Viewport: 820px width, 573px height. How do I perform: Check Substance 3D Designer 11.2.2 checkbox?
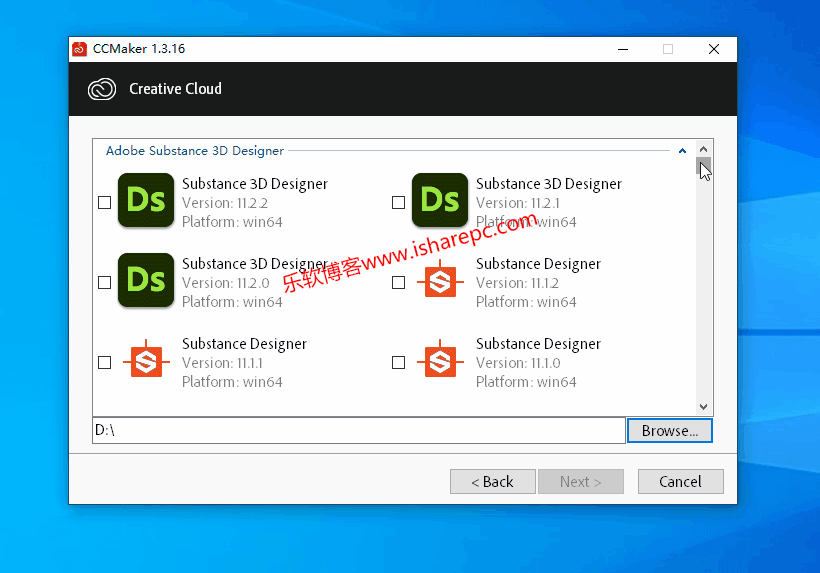tap(105, 202)
